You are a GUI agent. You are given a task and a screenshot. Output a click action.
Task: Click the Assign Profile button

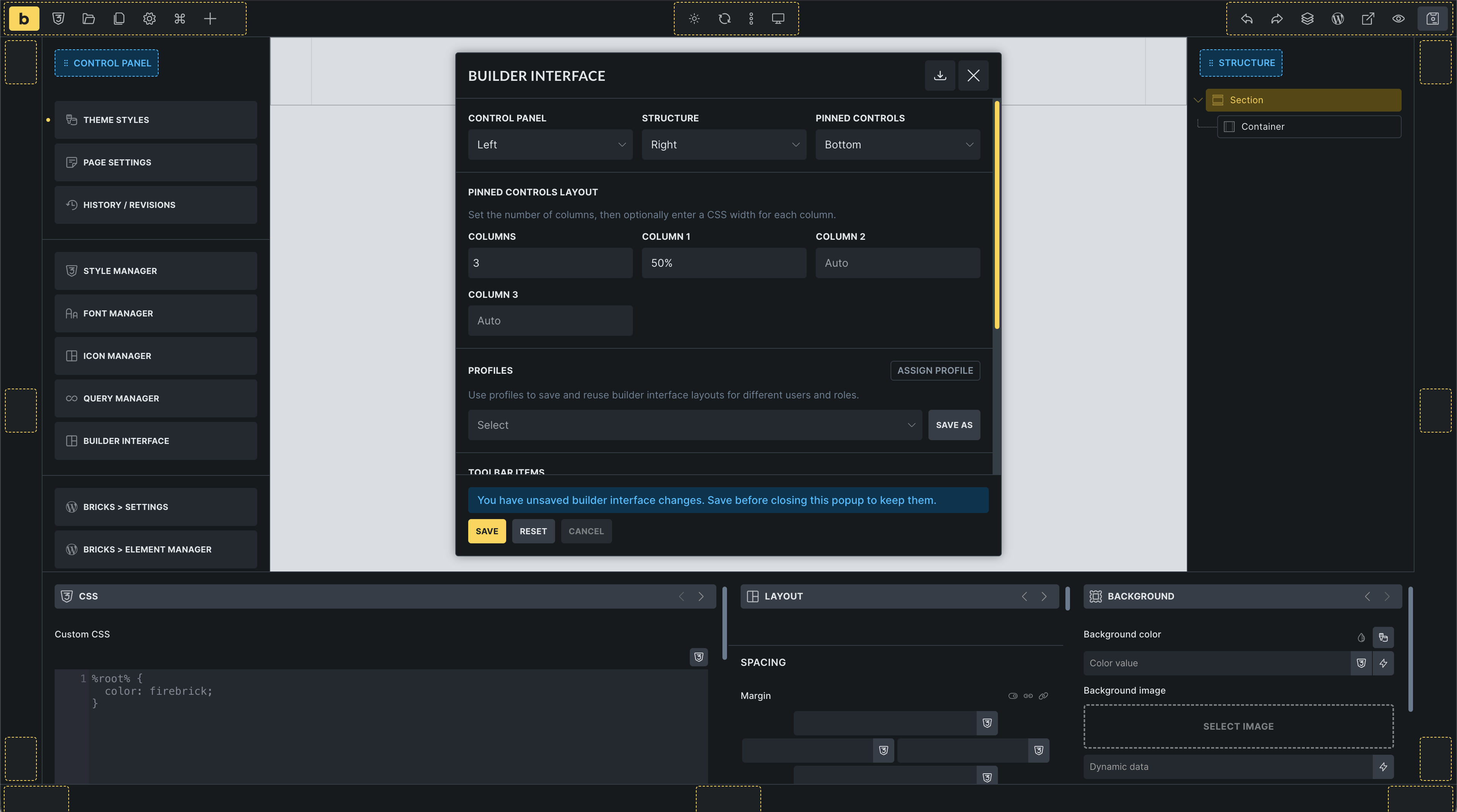click(935, 370)
